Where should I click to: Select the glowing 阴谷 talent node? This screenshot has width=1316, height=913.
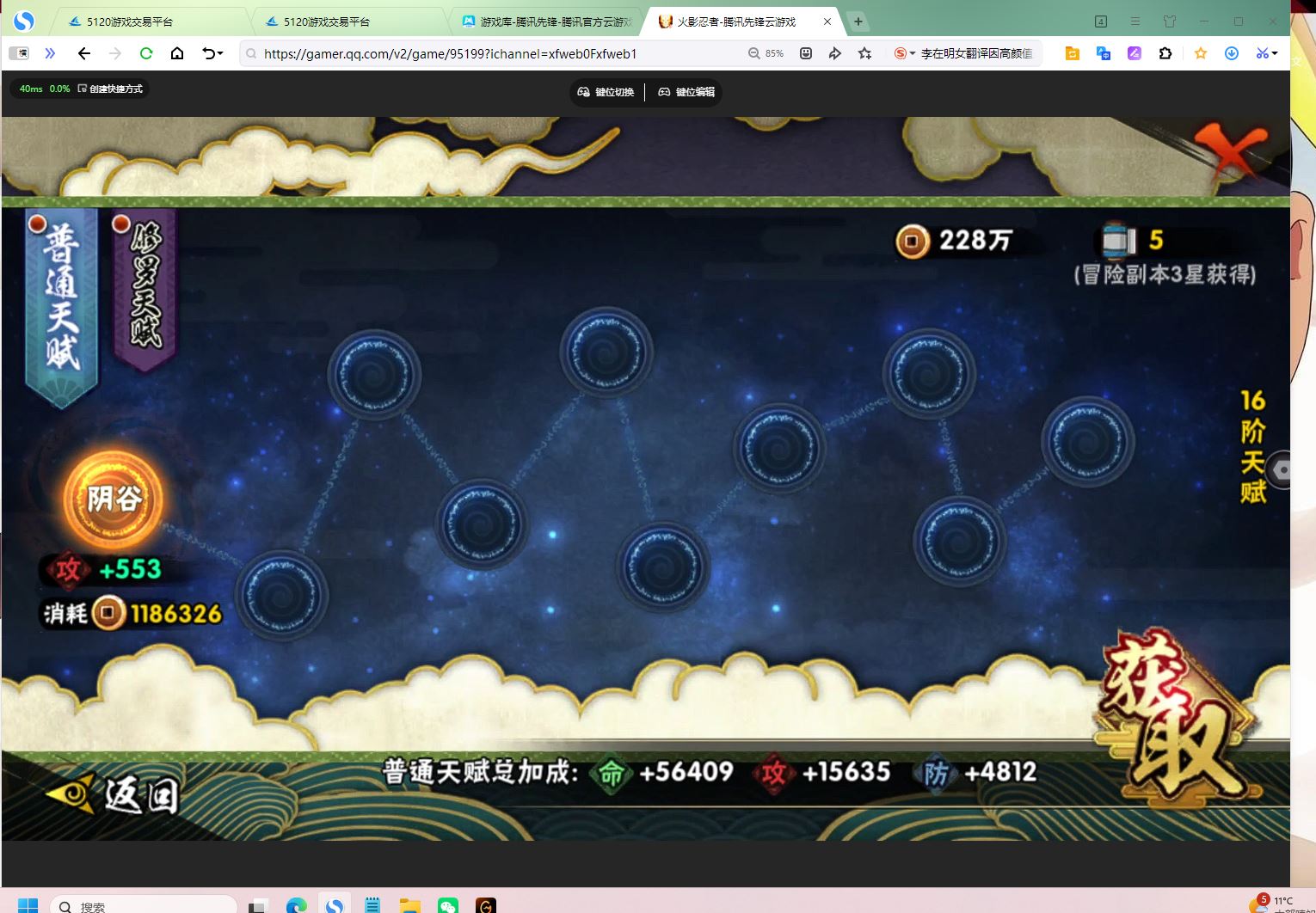pos(113,499)
